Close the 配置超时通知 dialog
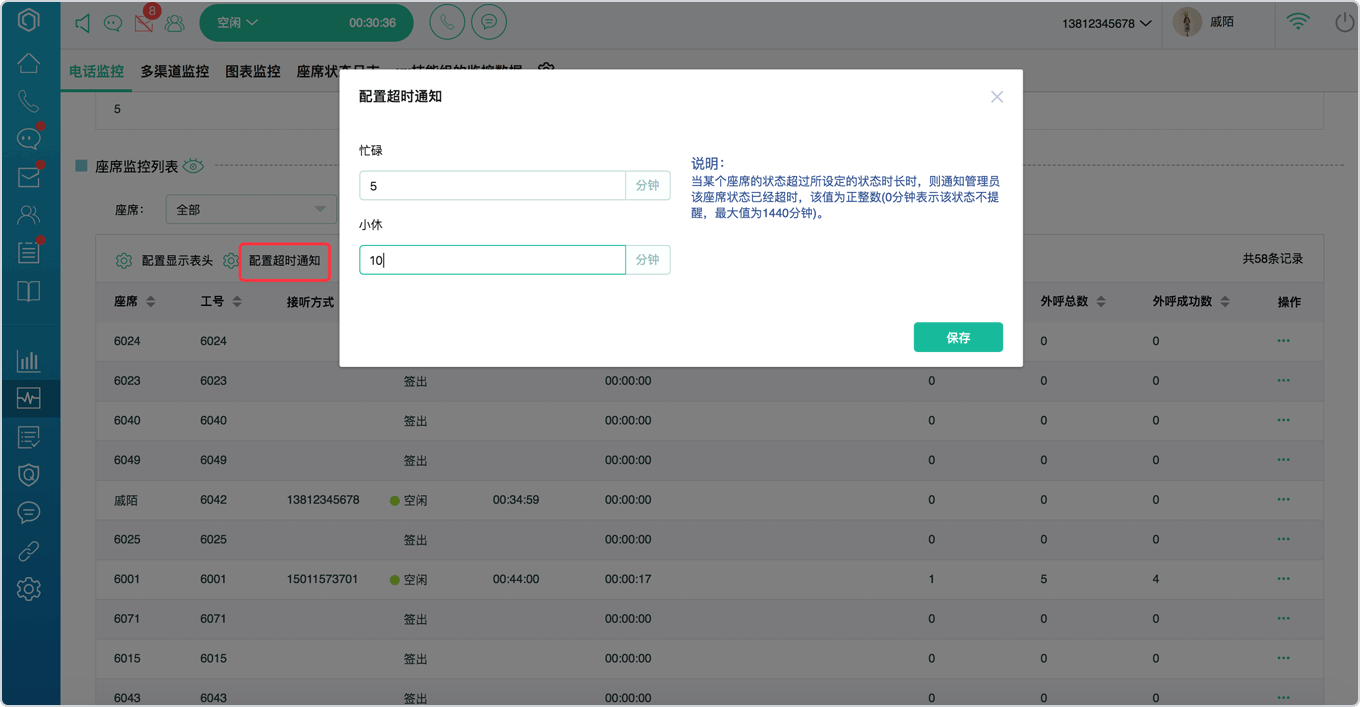This screenshot has height=707, width=1360. (x=997, y=97)
